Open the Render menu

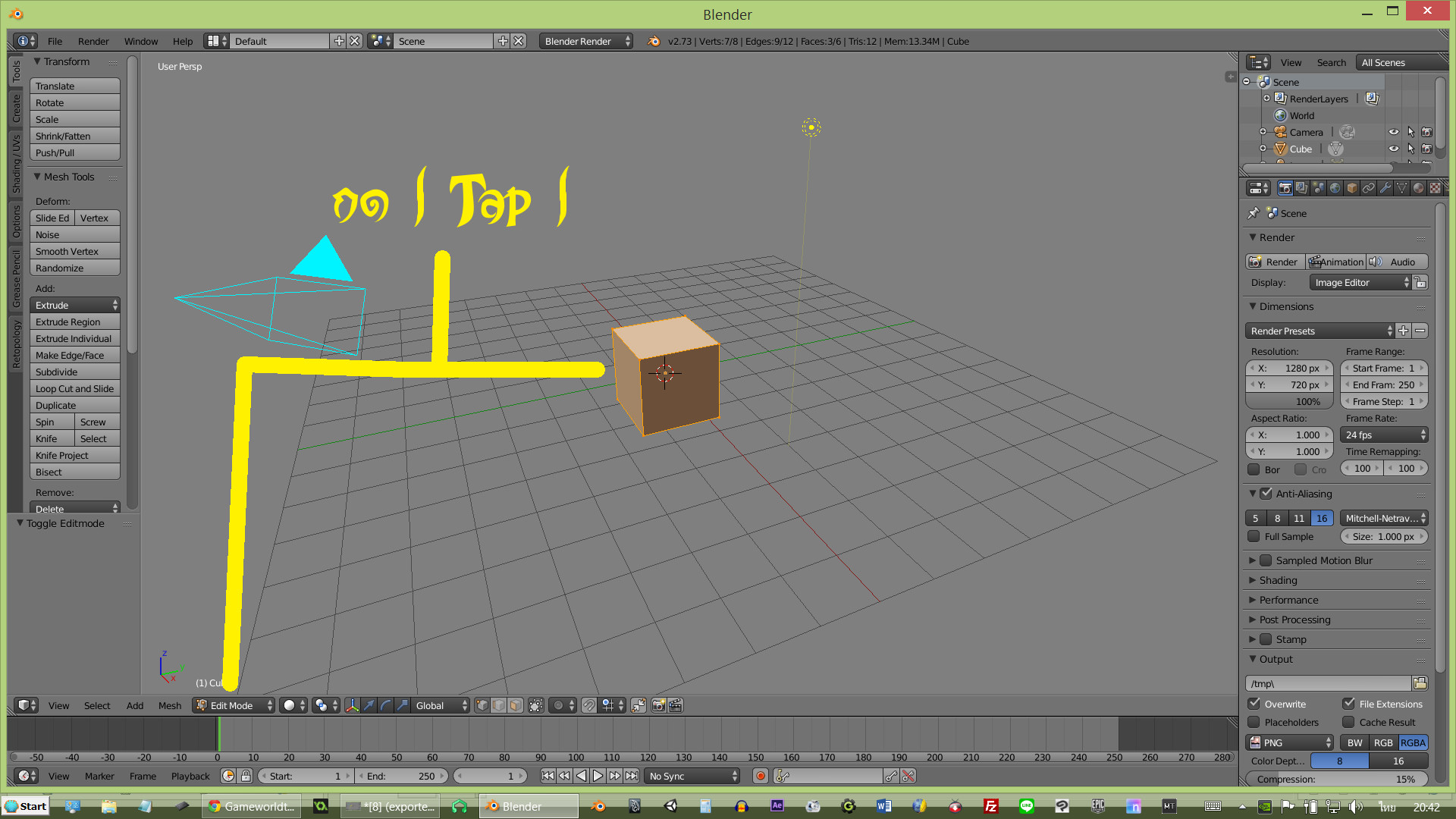click(x=93, y=41)
